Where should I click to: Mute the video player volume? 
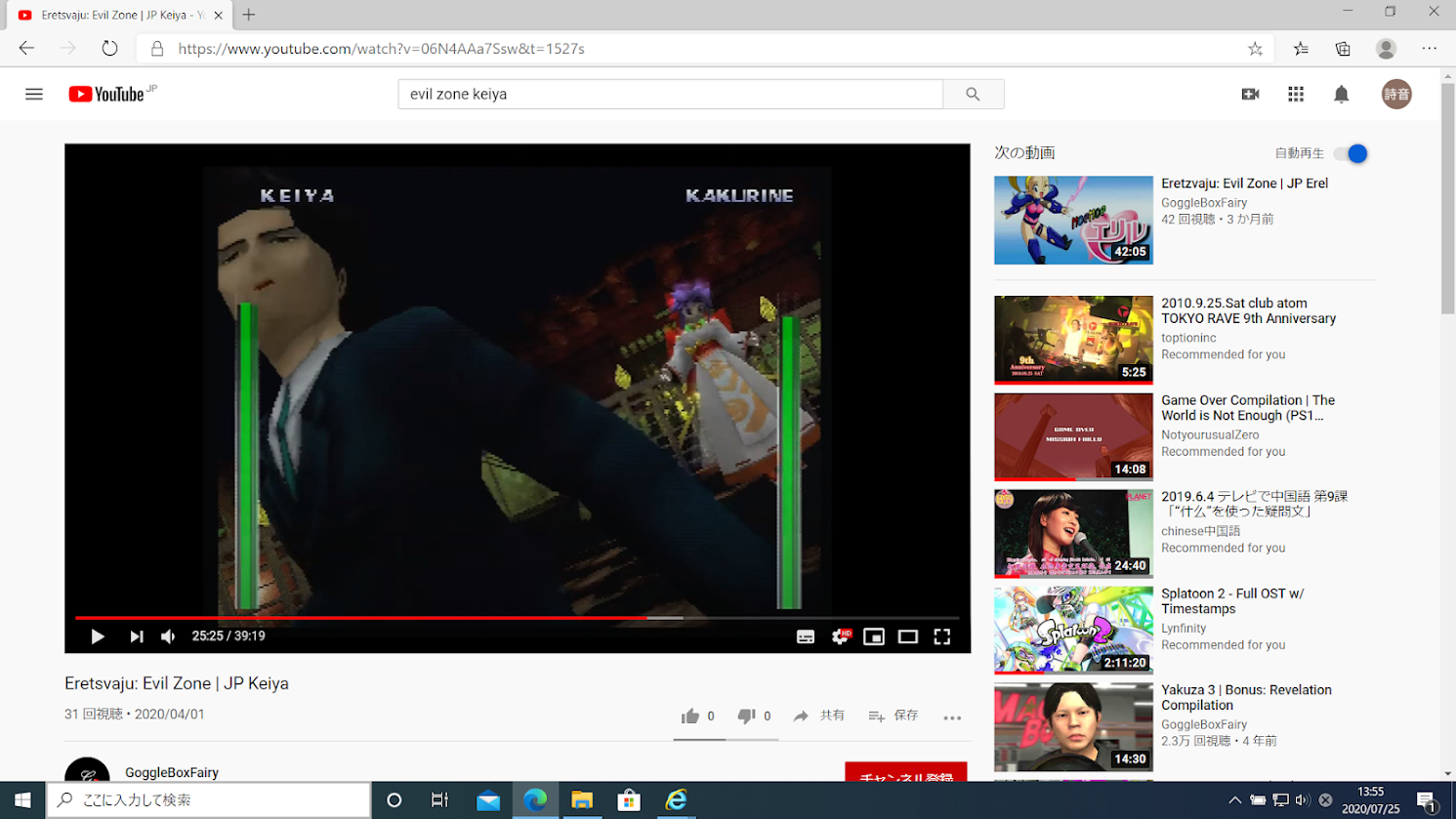pos(168,636)
